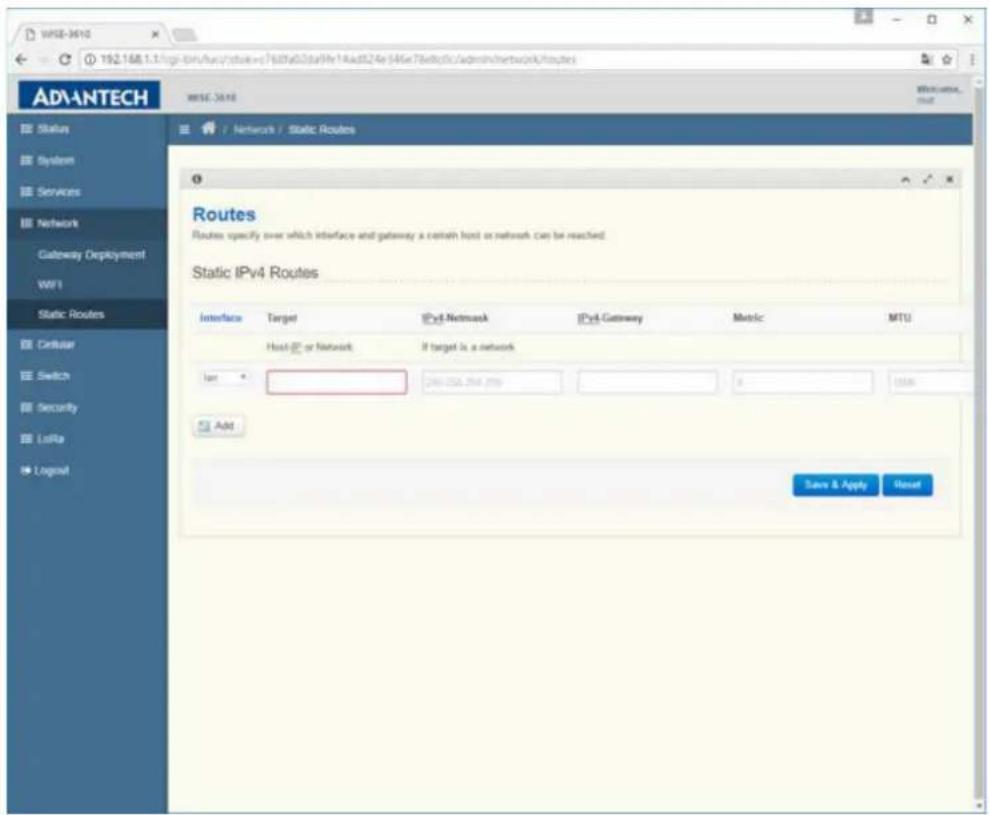Open the browser three-dot menu
Viewport: 989px width, 815px height.
pos(972,59)
